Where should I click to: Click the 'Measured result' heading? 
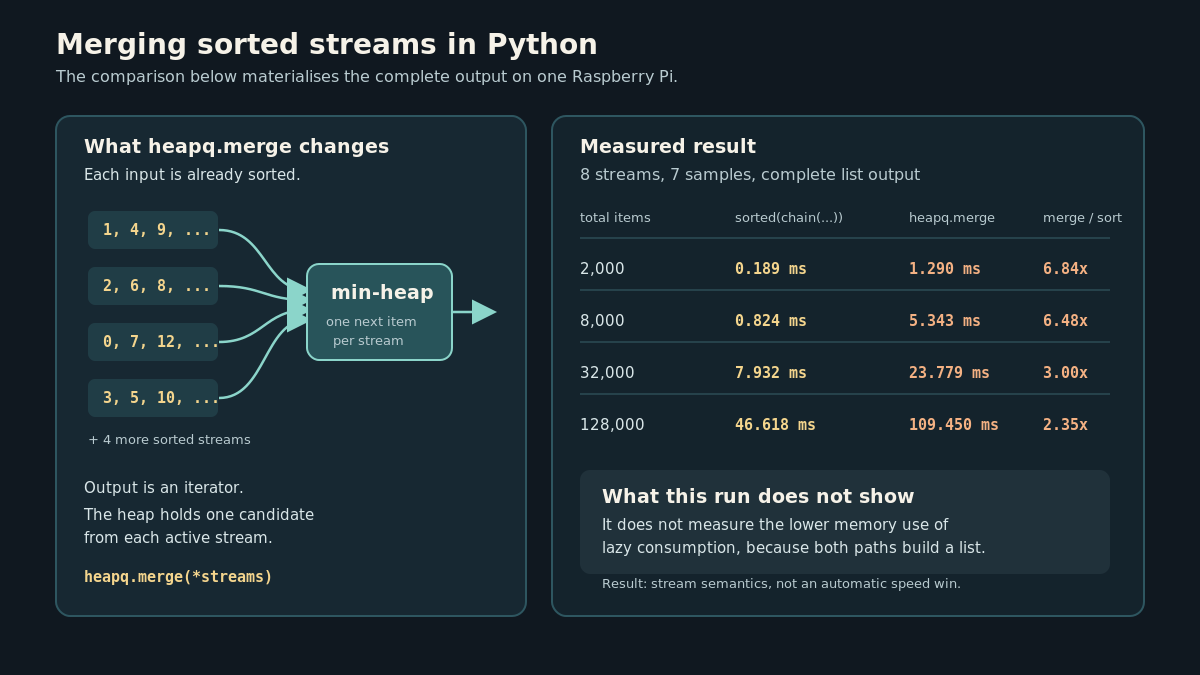[x=668, y=147]
